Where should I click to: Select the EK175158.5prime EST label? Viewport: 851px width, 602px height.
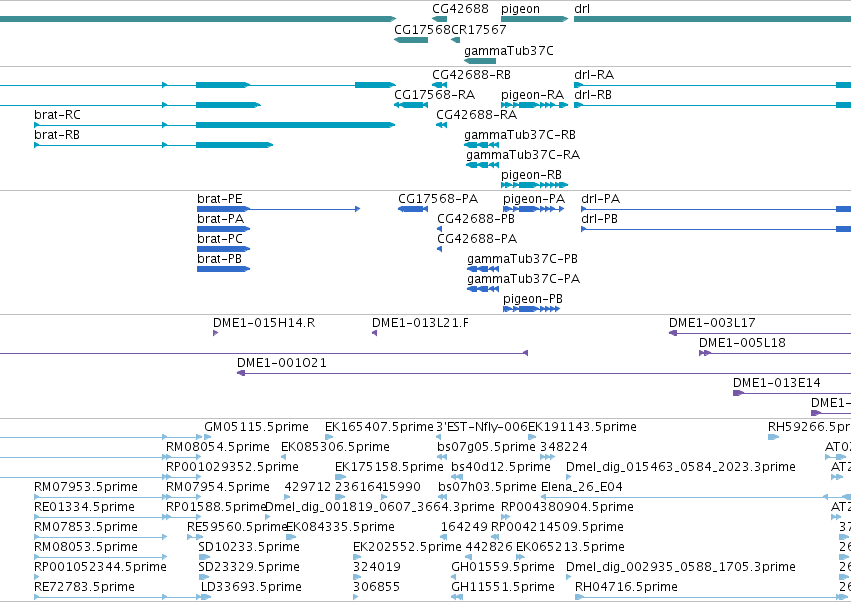[x=389, y=467]
